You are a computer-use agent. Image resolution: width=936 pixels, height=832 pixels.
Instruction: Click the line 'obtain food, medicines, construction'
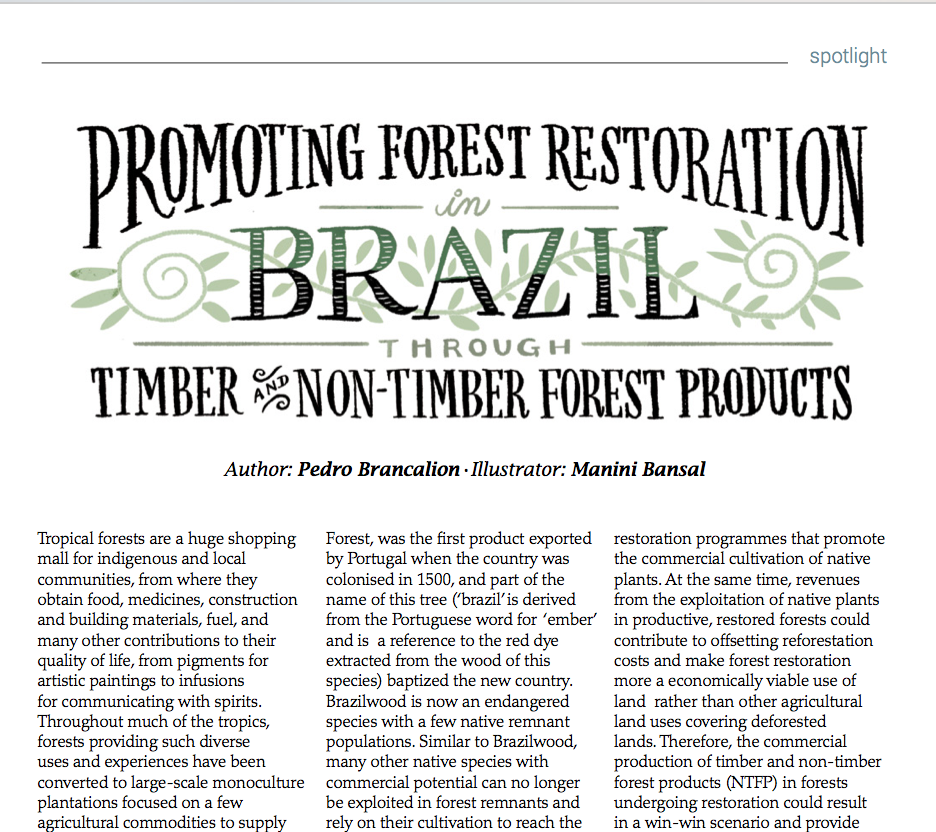tap(167, 599)
